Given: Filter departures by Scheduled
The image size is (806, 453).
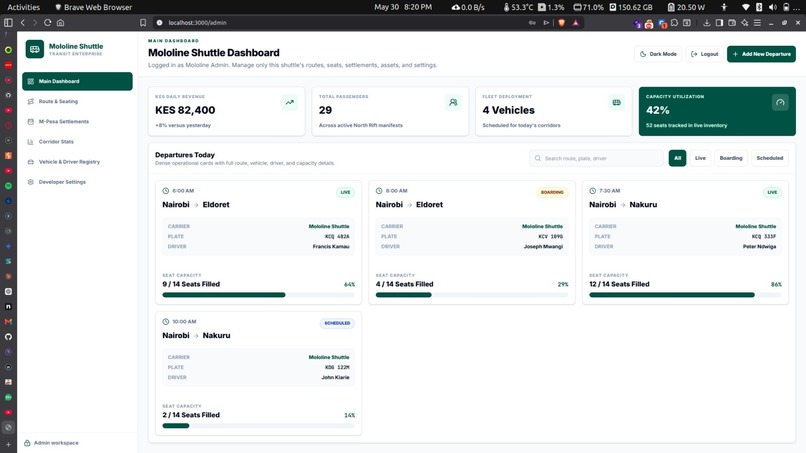Looking at the screenshot, I should click(x=770, y=158).
